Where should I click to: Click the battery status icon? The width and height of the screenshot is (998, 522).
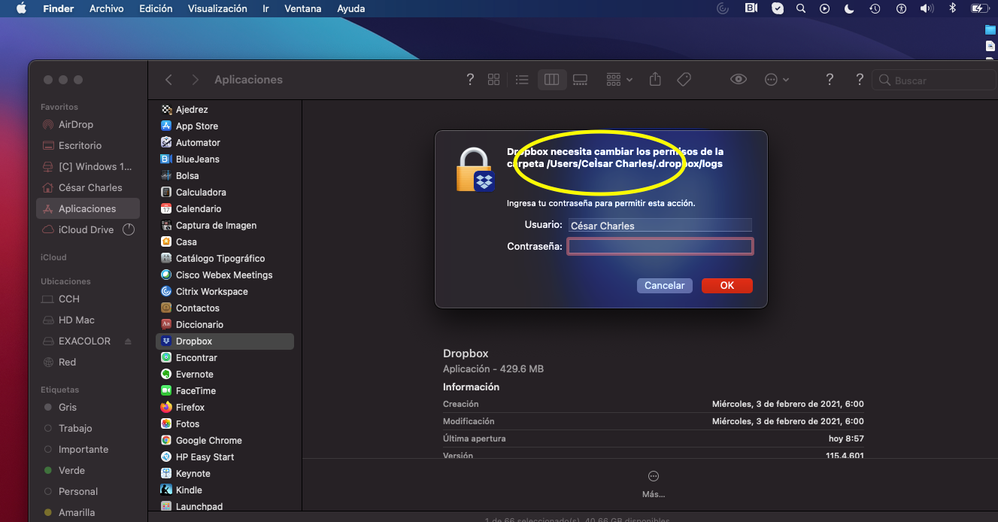pyautogui.click(x=979, y=8)
